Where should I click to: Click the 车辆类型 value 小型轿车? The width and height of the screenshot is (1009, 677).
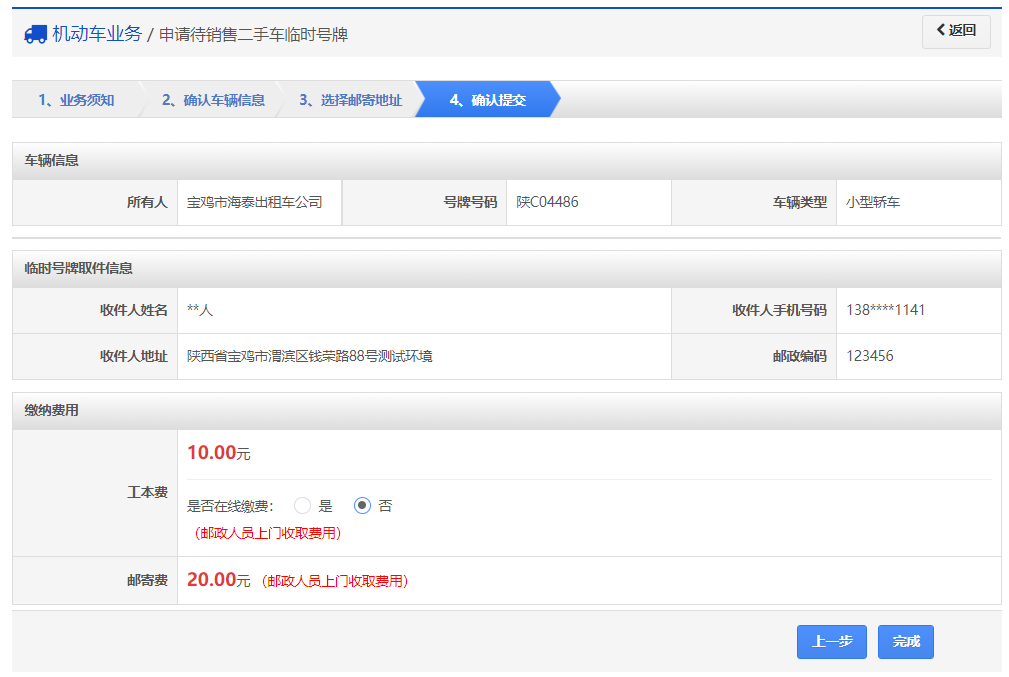pyautogui.click(x=873, y=201)
